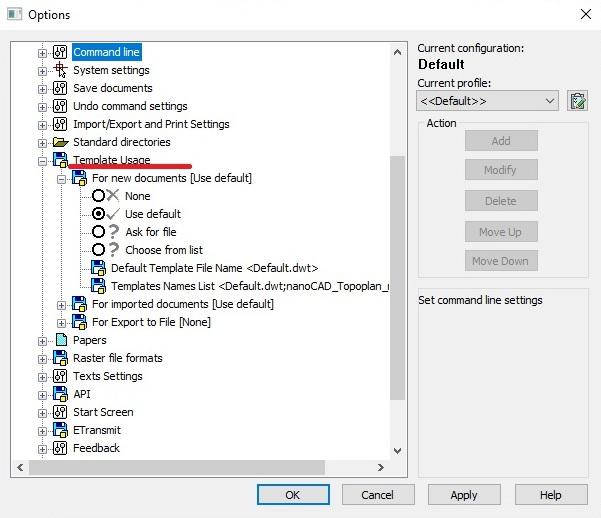Click the Papers page icon
This screenshot has height=518, width=601.
60,340
